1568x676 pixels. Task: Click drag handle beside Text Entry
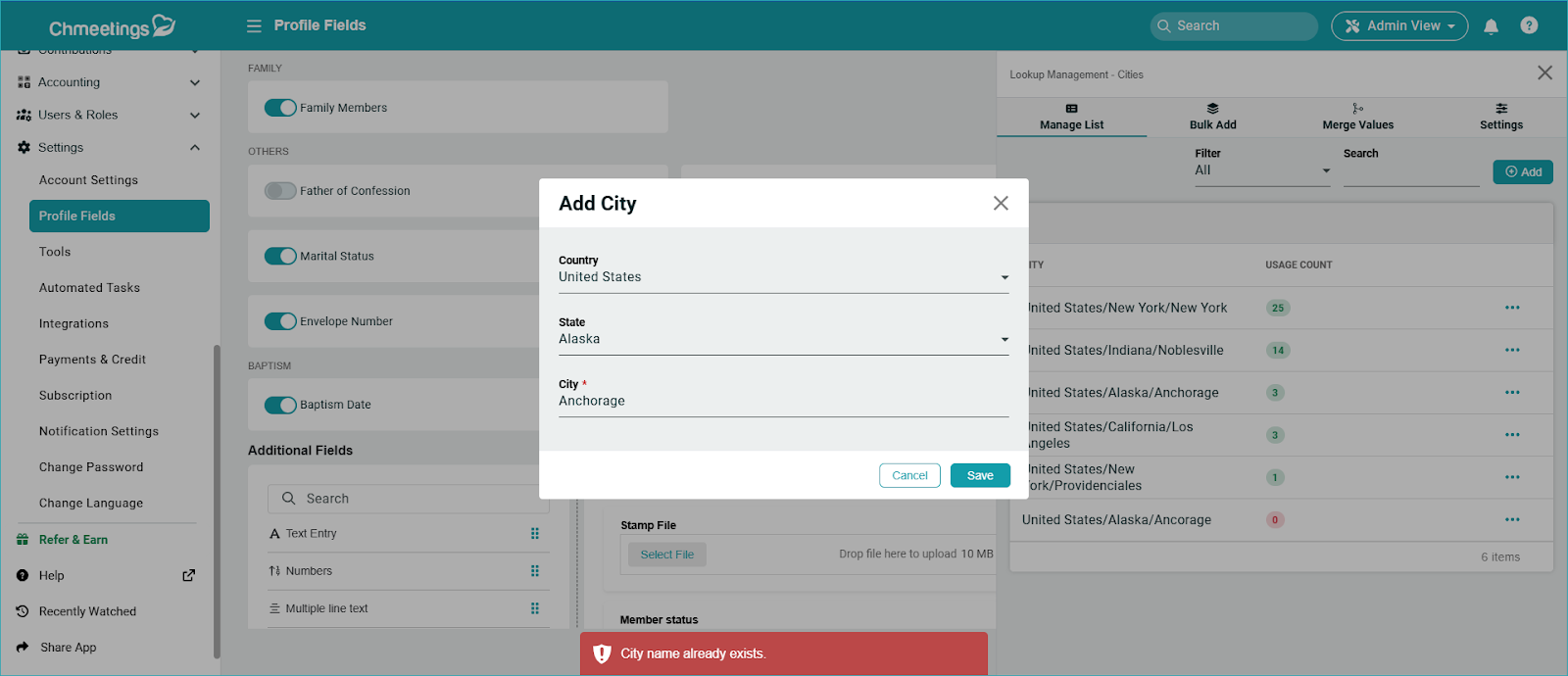click(x=535, y=534)
